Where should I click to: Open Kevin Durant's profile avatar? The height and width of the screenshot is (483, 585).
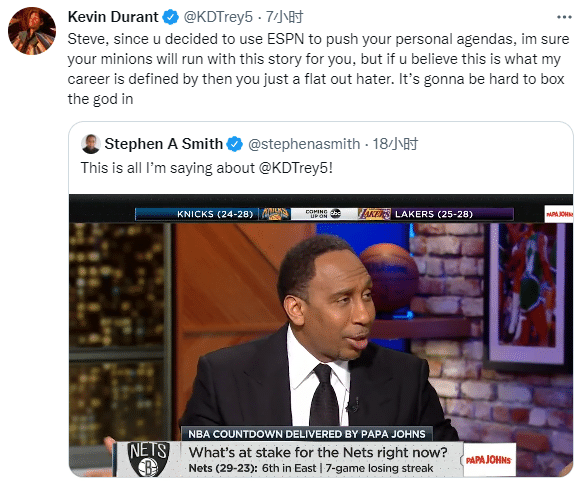click(32, 31)
